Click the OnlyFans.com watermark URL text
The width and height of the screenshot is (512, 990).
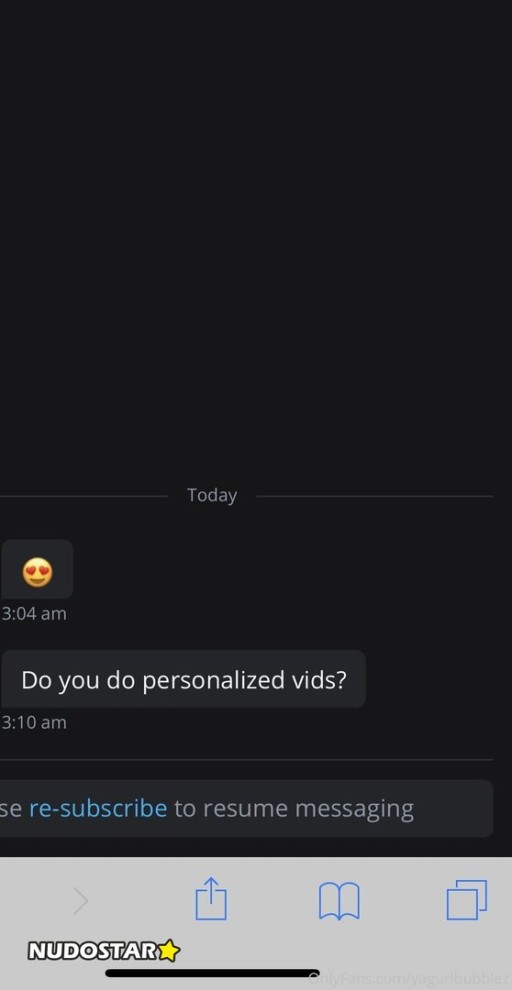tap(409, 979)
